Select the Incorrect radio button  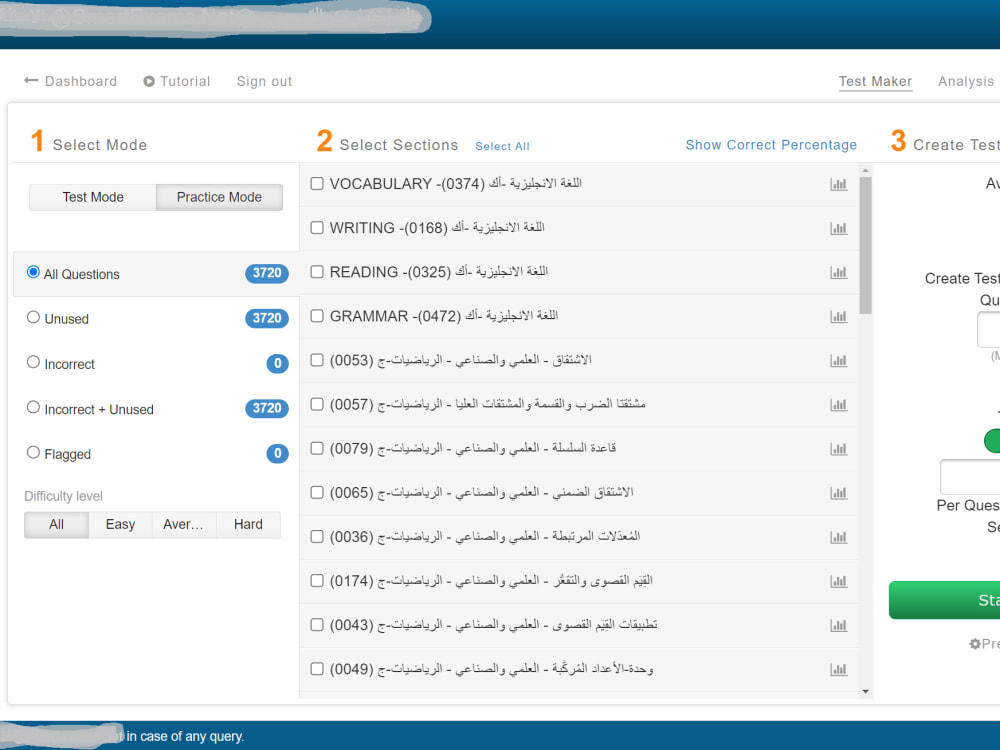coord(33,362)
